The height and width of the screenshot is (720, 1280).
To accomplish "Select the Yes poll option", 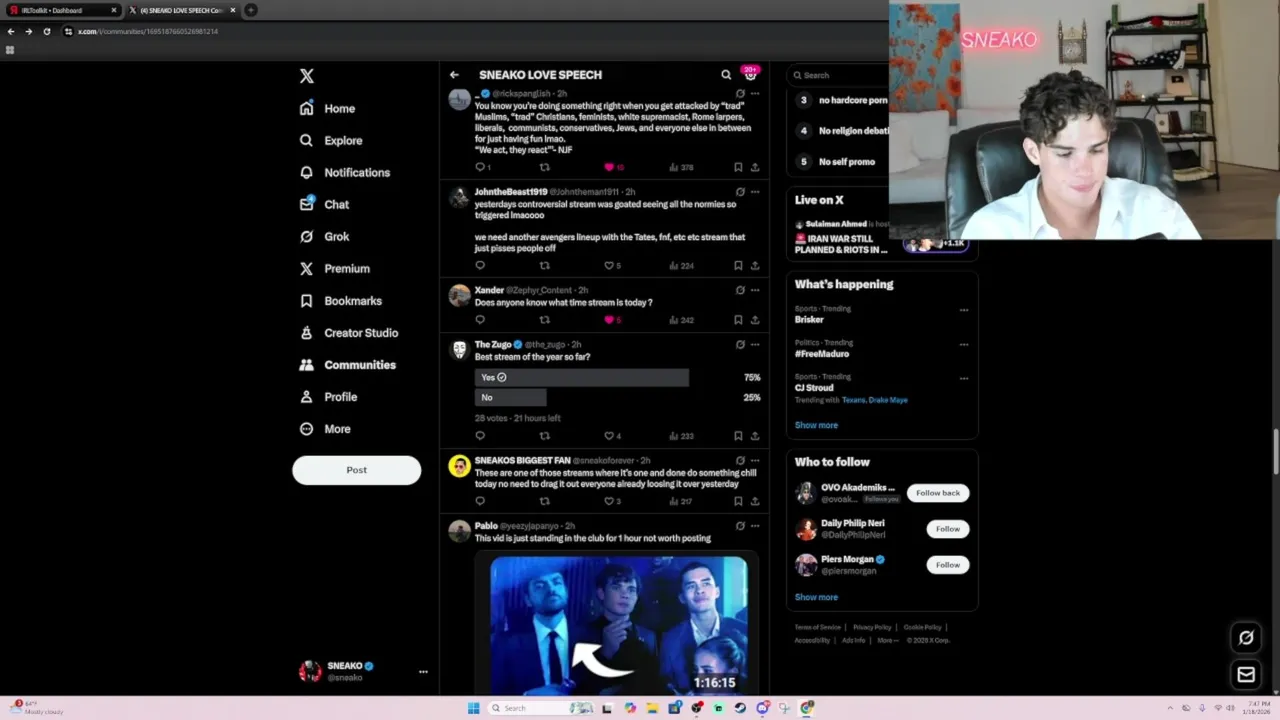I will pos(581,377).
